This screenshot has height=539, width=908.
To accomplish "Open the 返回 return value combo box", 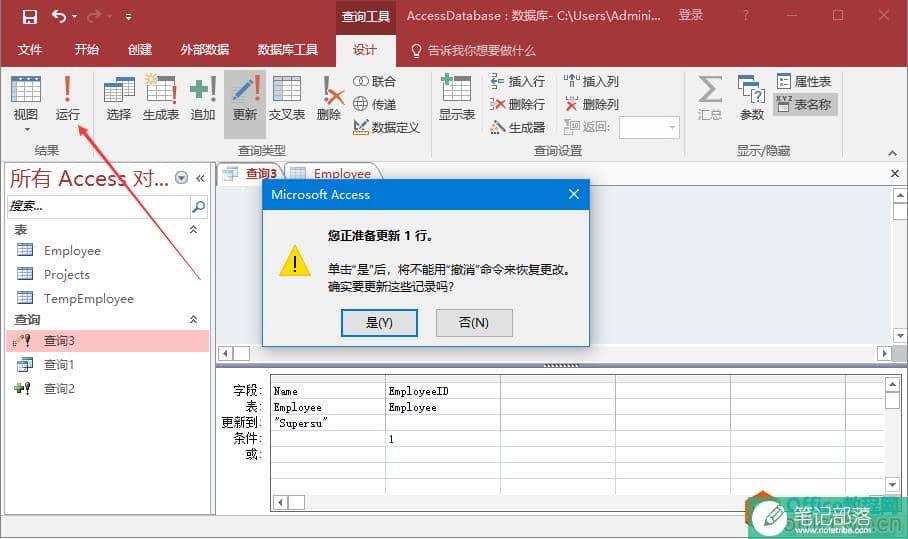I will [x=649, y=127].
